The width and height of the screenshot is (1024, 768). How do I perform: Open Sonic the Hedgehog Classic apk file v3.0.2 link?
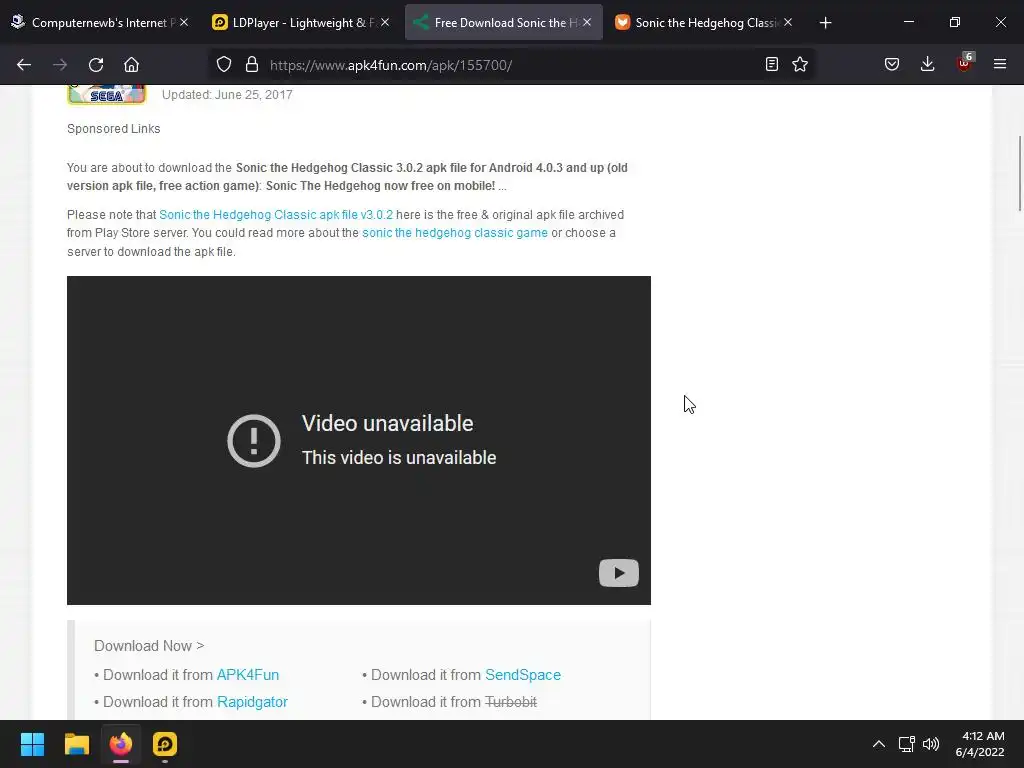276,215
